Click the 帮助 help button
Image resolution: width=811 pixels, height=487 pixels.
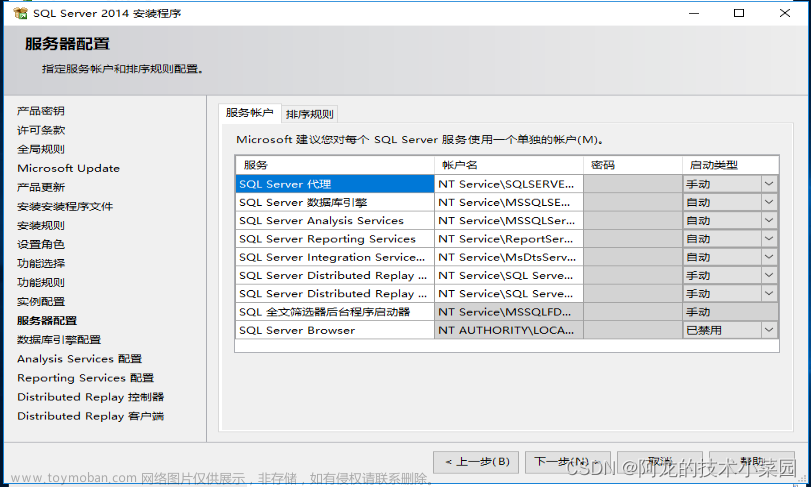click(x=752, y=462)
